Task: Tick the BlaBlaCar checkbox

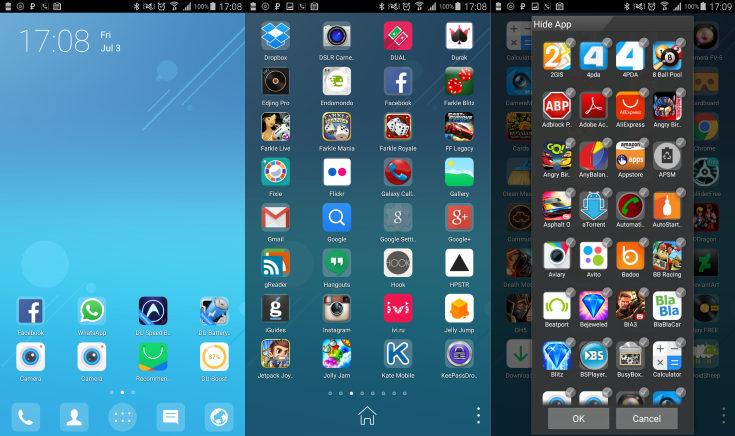Action: tap(681, 293)
